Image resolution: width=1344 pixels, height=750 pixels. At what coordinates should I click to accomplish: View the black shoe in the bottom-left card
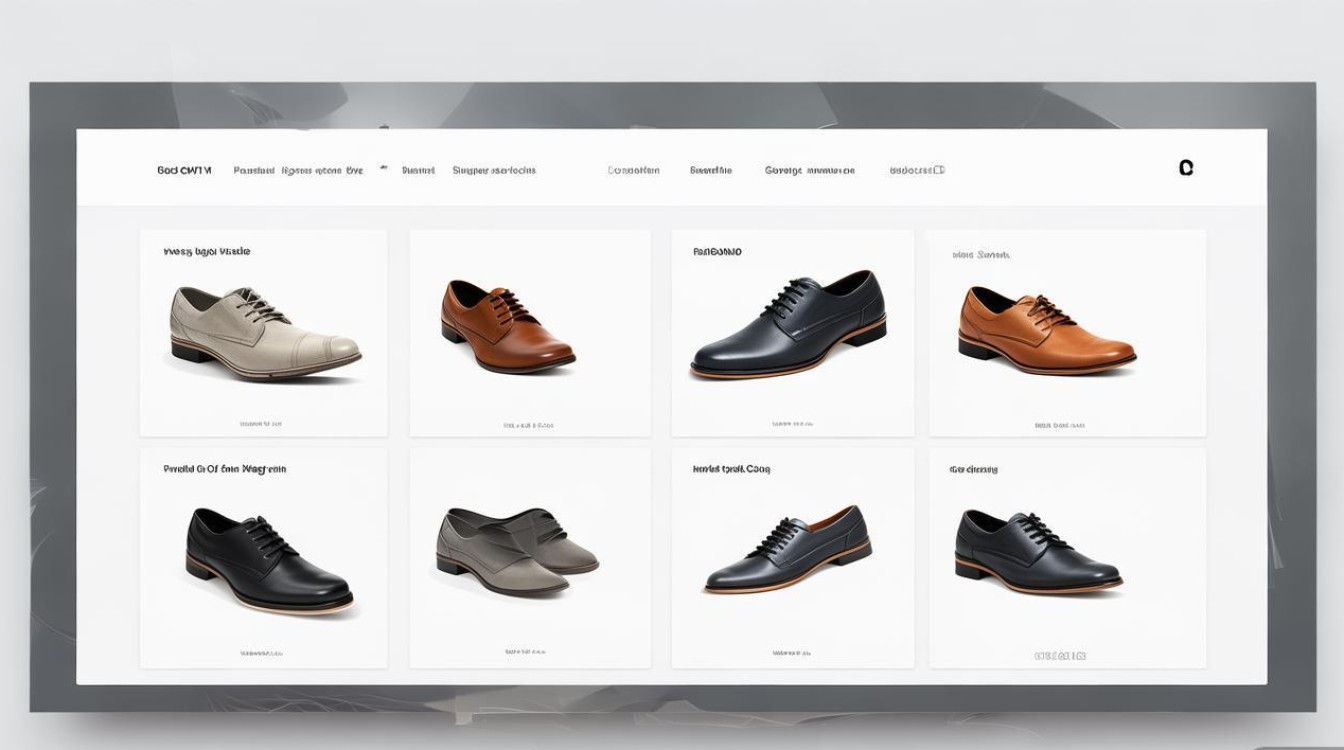coord(270,560)
